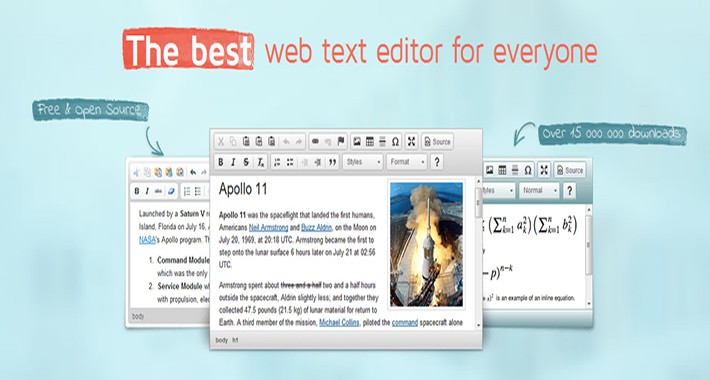This screenshot has width=710, height=380.
Task: Toggle Source view in the right editor
Action: point(570,170)
